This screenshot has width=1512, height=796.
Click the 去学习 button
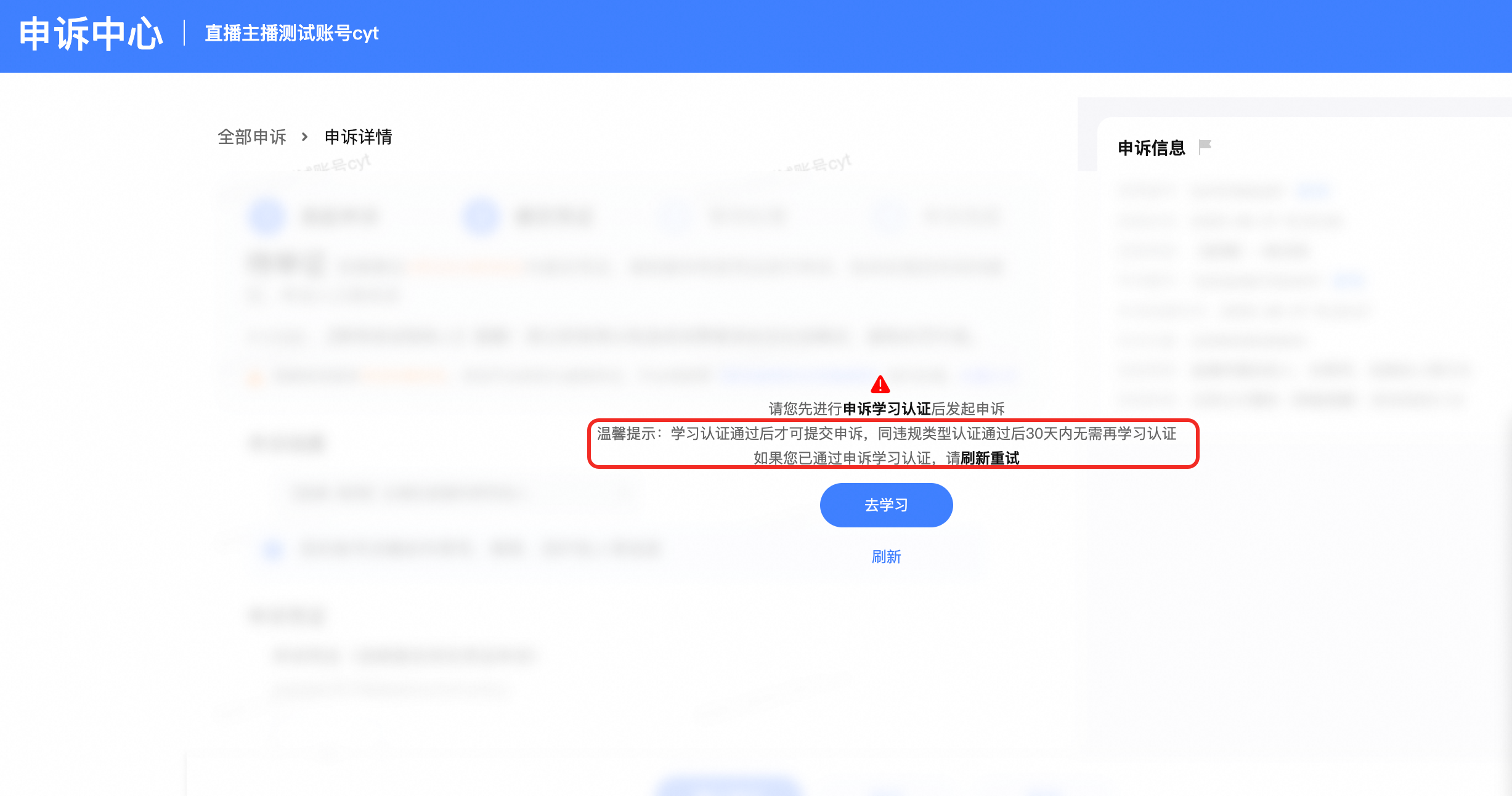coord(886,505)
